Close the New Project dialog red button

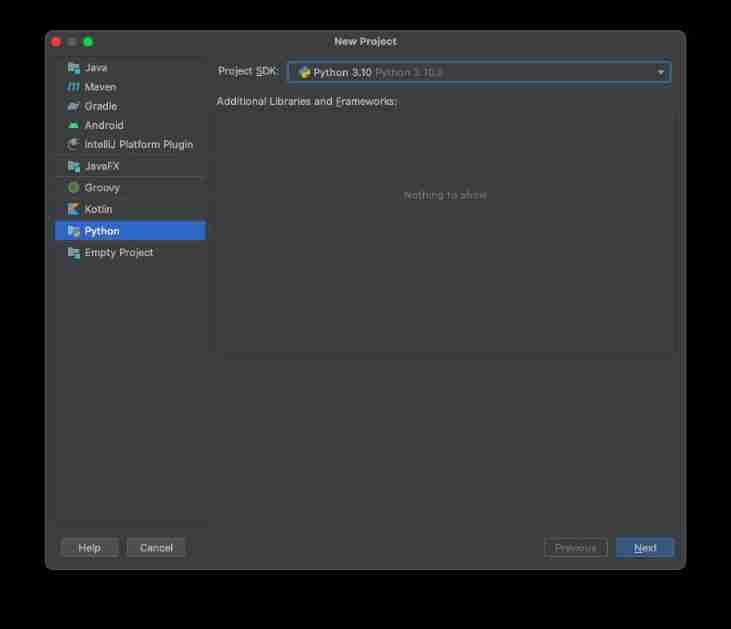click(56, 42)
